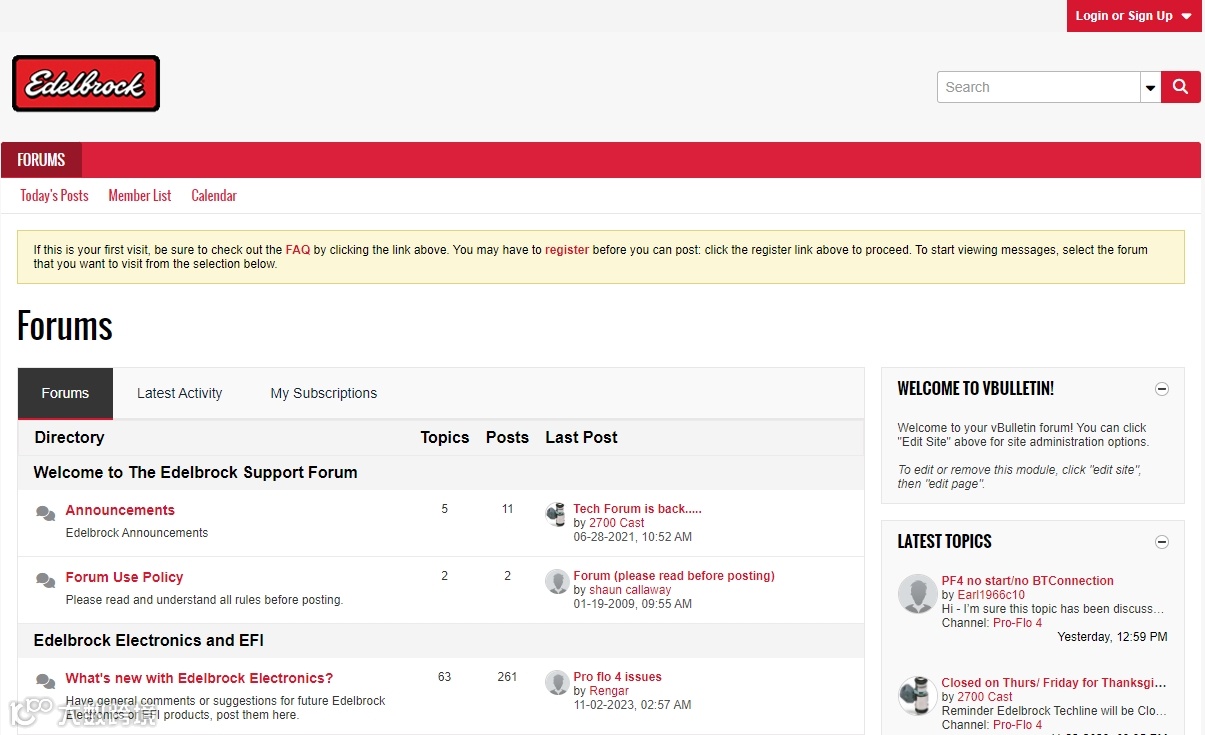1205x735 pixels.
Task: Collapse the Latest Topics module
Action: pyautogui.click(x=1162, y=542)
